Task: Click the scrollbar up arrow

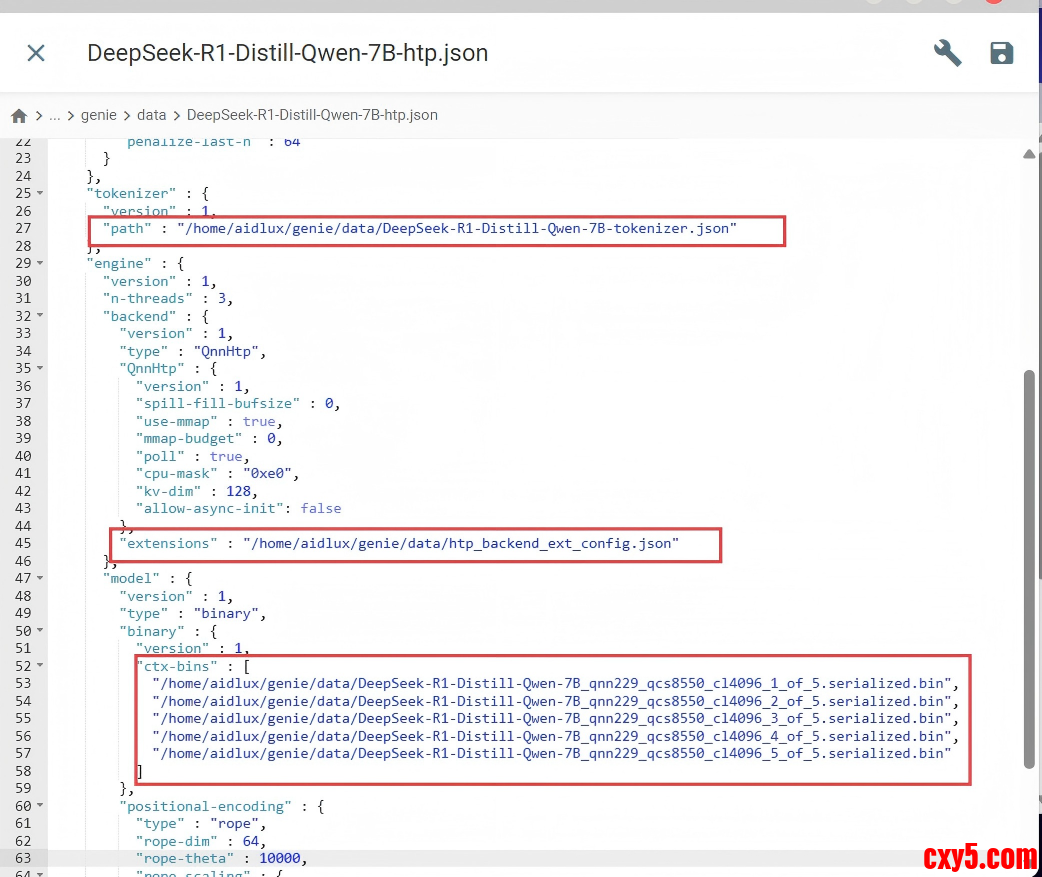Action: coord(1029,154)
